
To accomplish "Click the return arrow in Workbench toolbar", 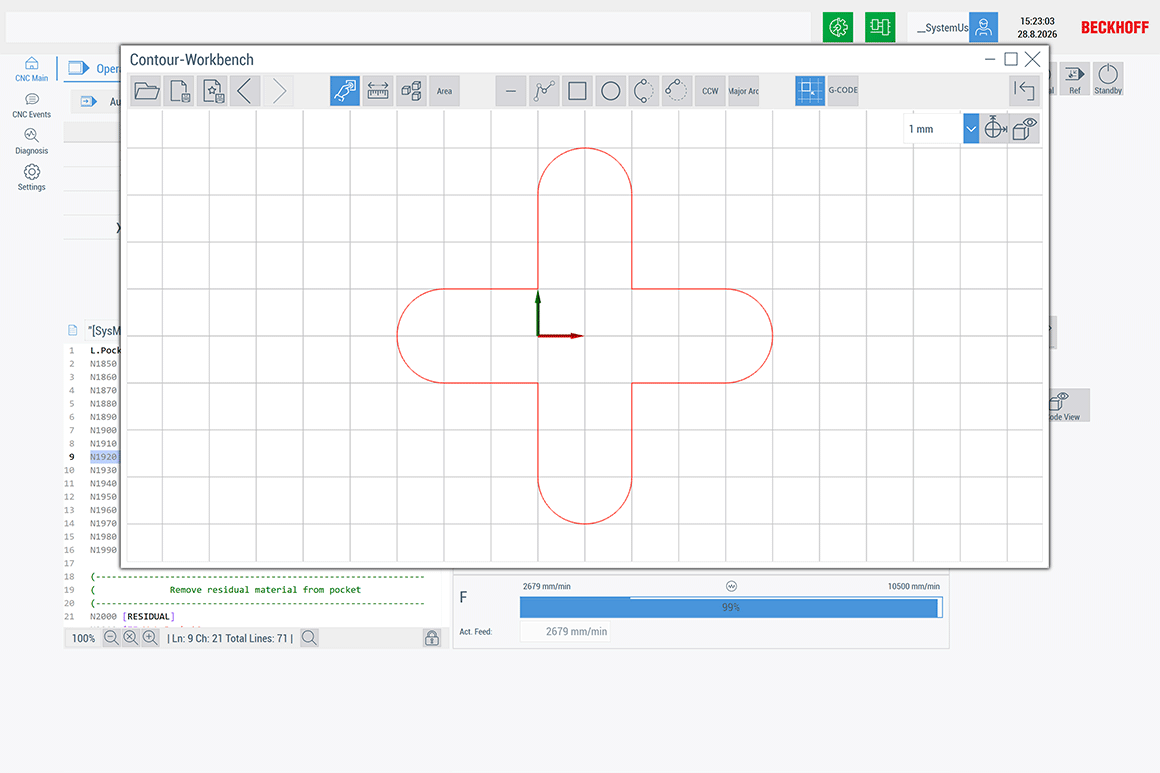I will pos(1025,91).
